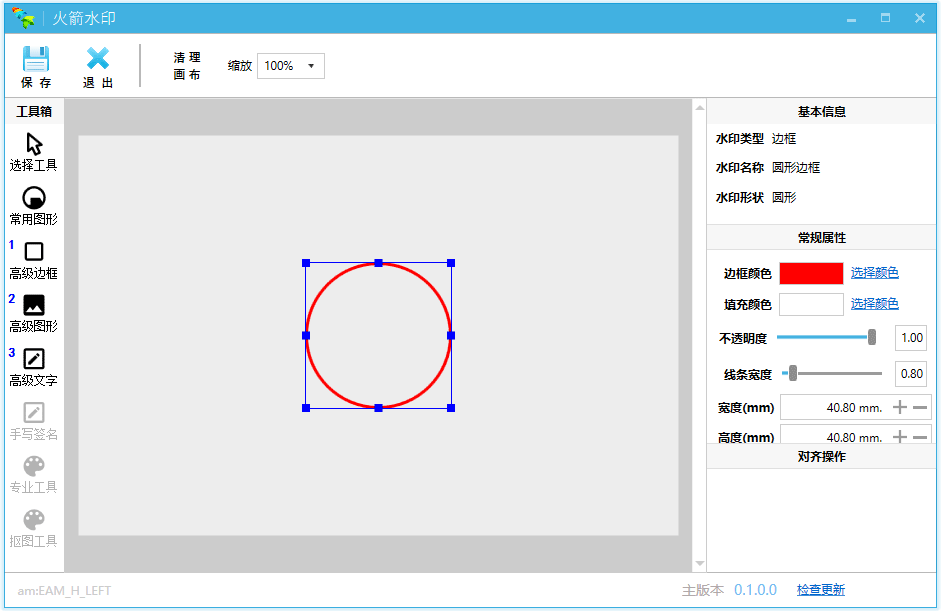
Task: Open the 常用图形 common shapes tool
Action: pyautogui.click(x=34, y=198)
